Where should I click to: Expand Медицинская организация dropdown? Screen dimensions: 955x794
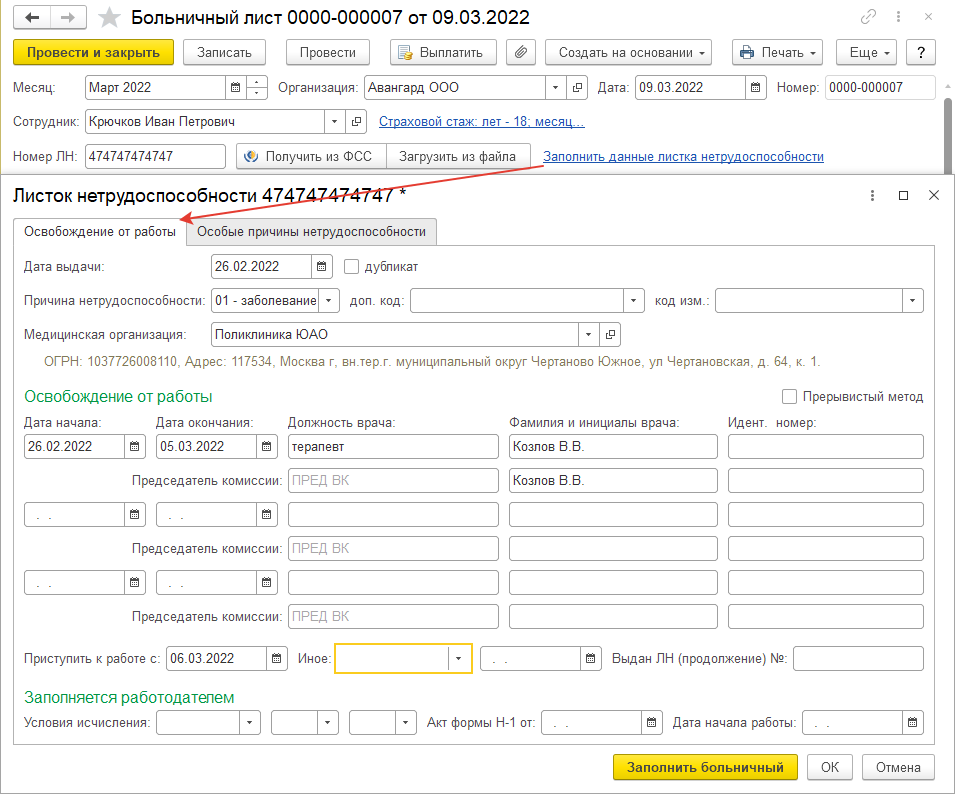click(588, 335)
